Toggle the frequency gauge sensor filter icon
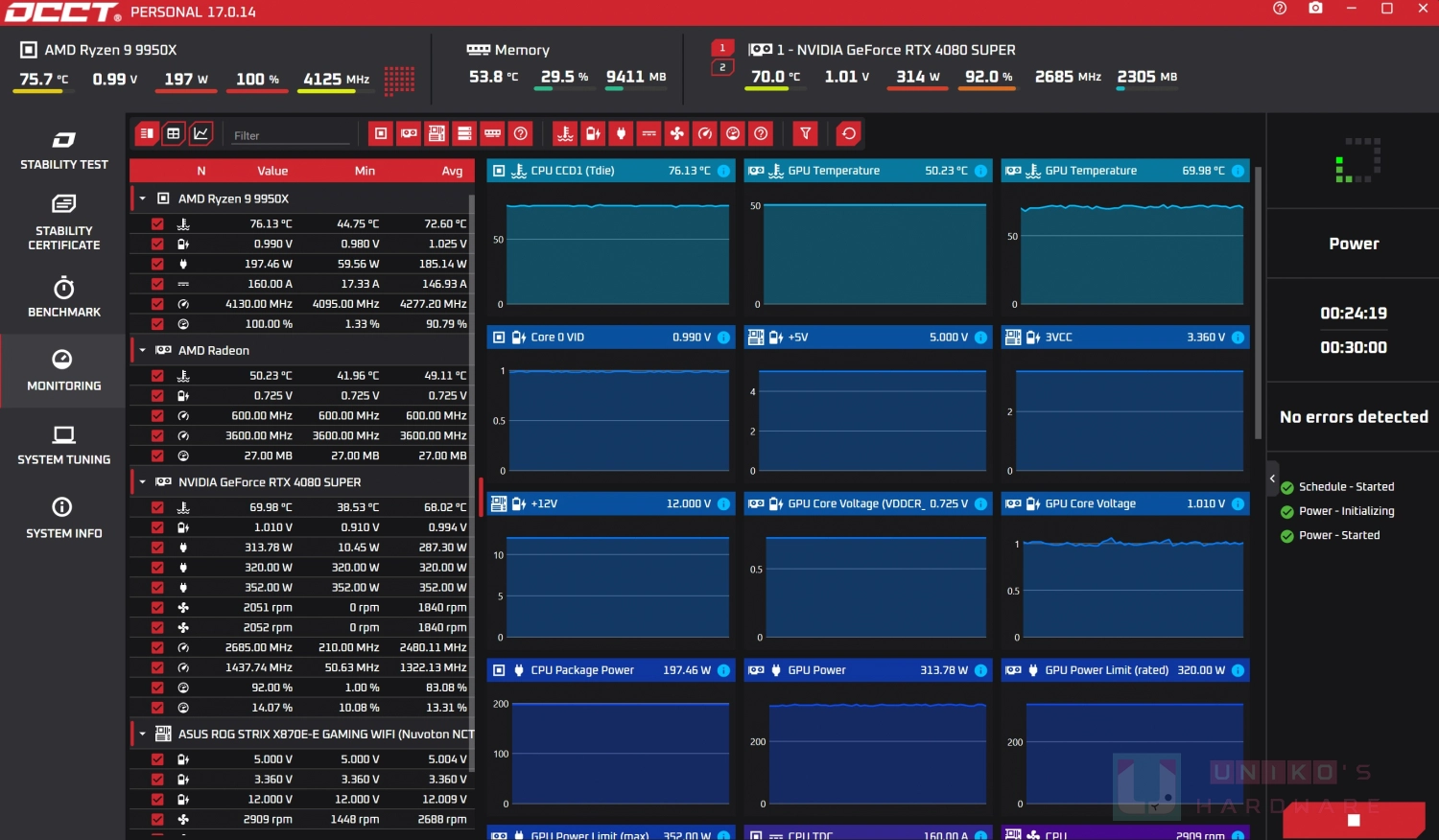 coord(705,133)
